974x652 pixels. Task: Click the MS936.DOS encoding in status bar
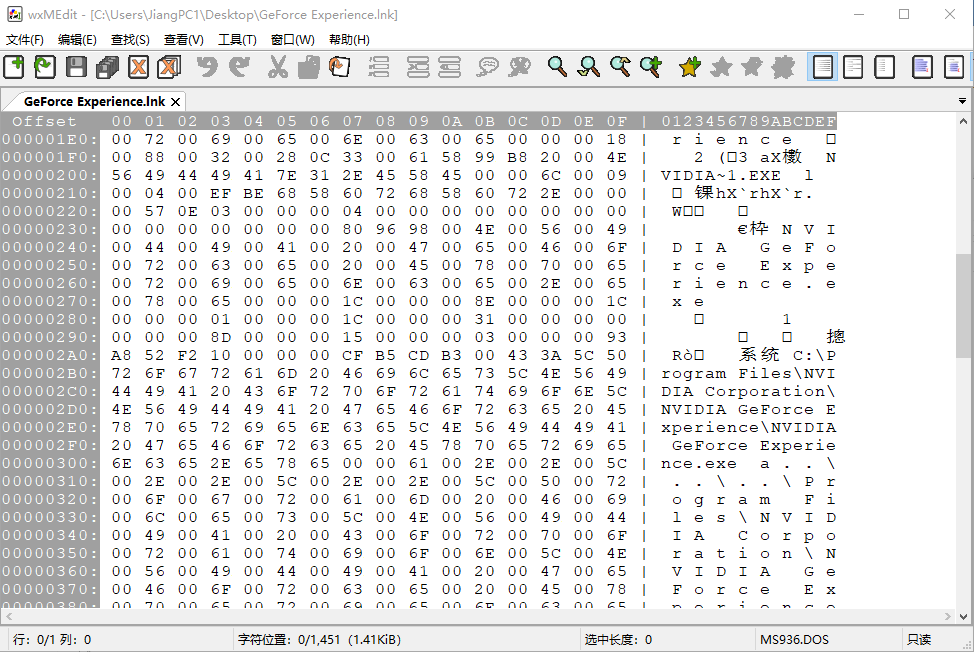[x=794, y=640]
